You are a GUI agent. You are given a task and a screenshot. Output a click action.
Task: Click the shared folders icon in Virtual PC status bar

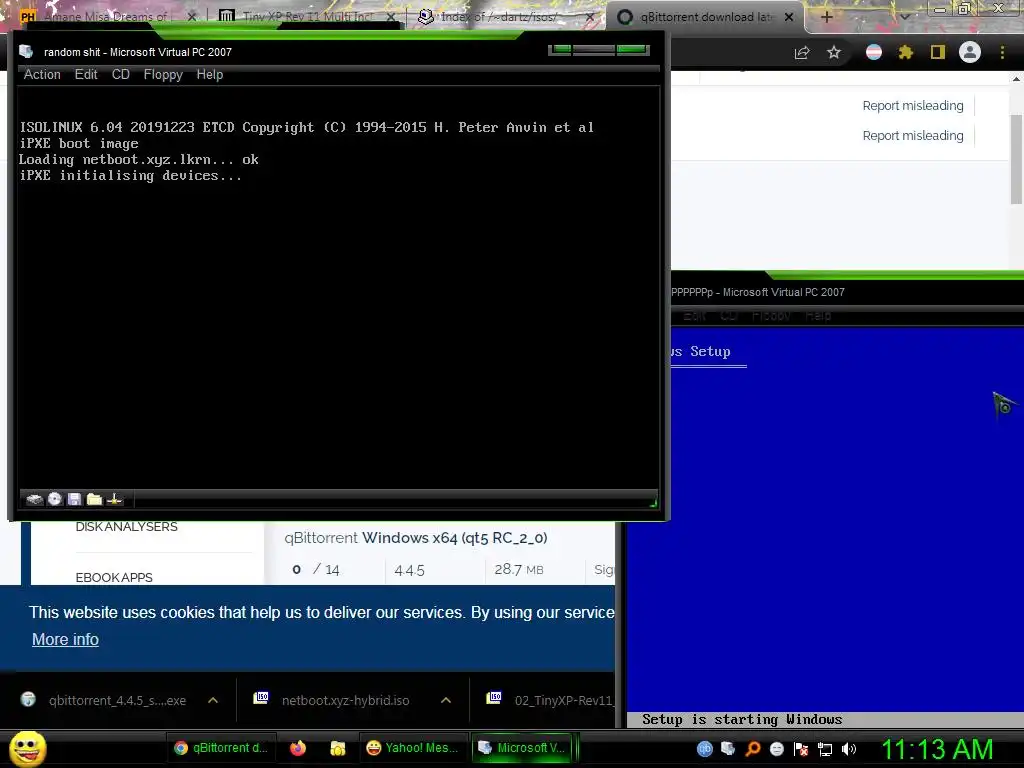pyautogui.click(x=95, y=499)
